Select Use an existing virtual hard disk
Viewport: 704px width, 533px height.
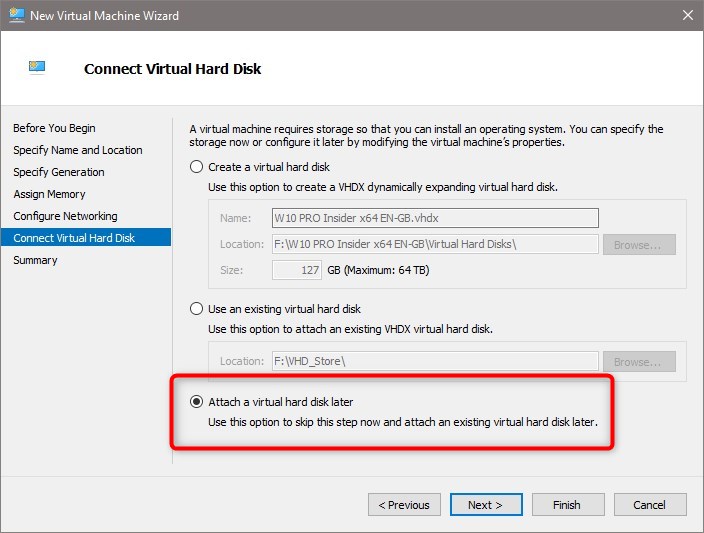tap(196, 309)
